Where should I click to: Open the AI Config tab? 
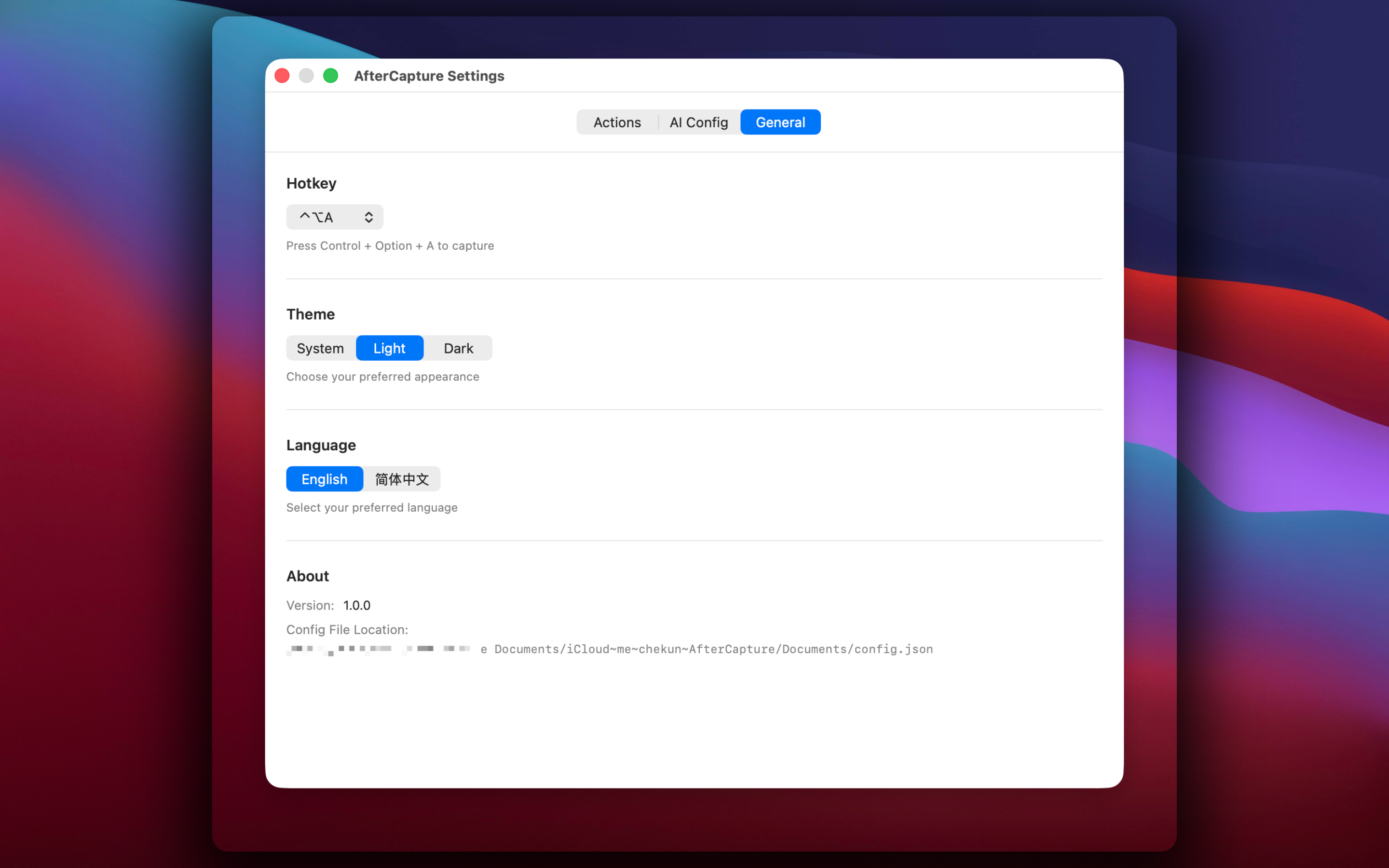698,122
